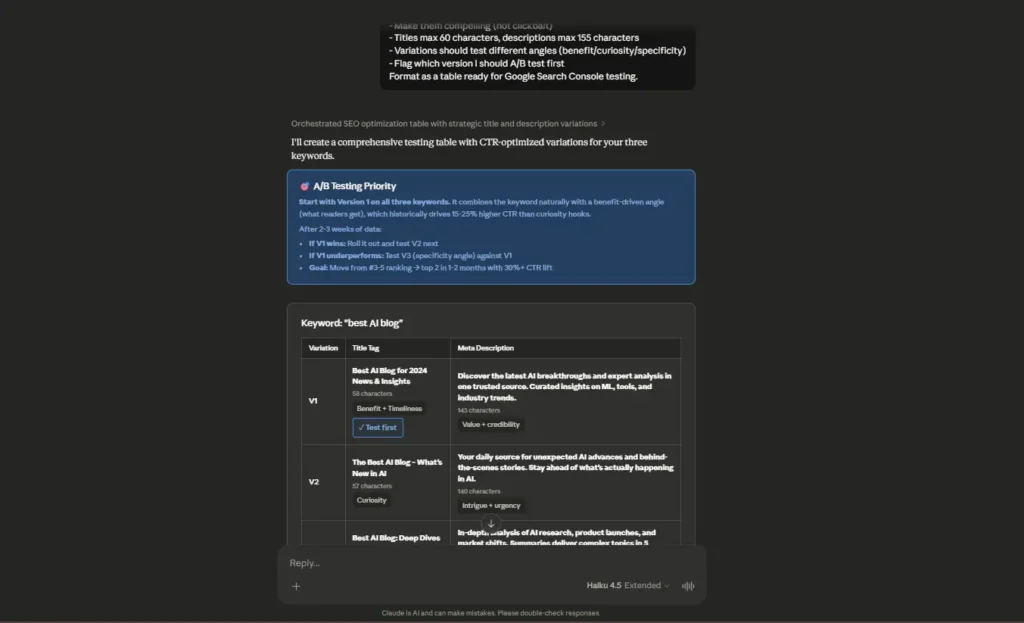This screenshot has width=1024, height=623.
Task: Click the voice dictation waveform icon
Action: click(x=687, y=586)
